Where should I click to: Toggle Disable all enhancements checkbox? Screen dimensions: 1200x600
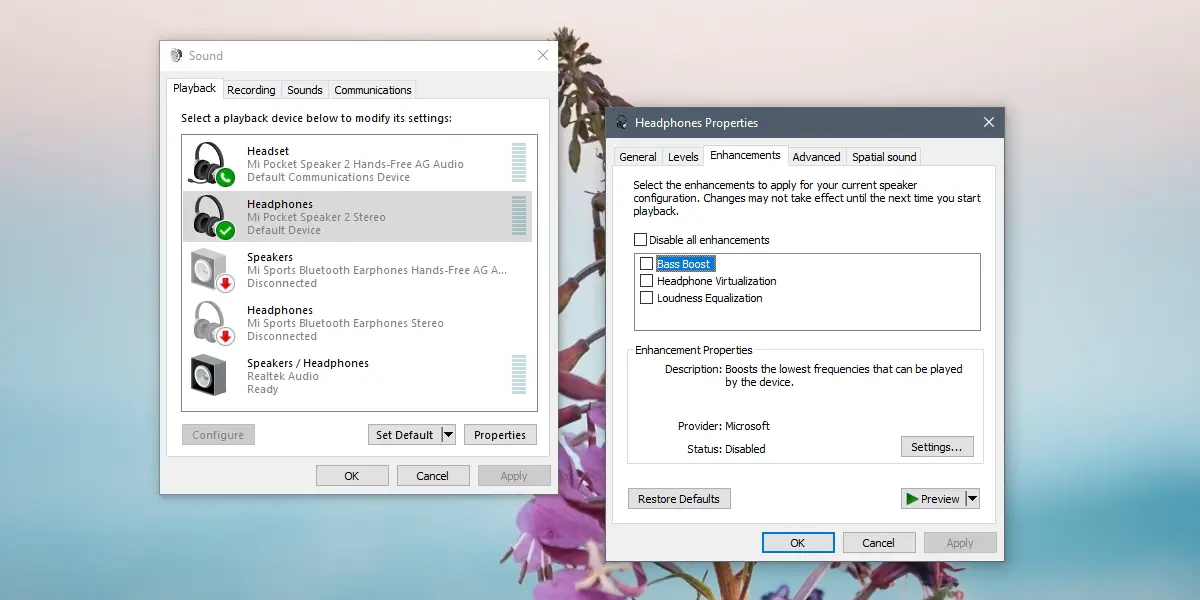[x=640, y=240]
